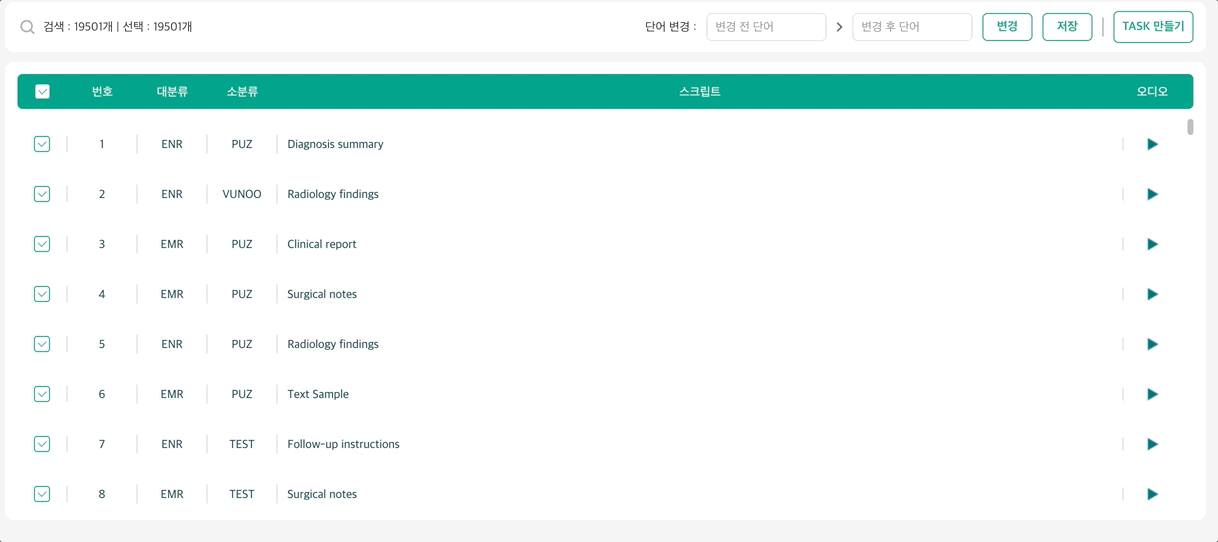Click the 단어 변경 label
The width and height of the screenshot is (1218, 542).
coord(670,27)
